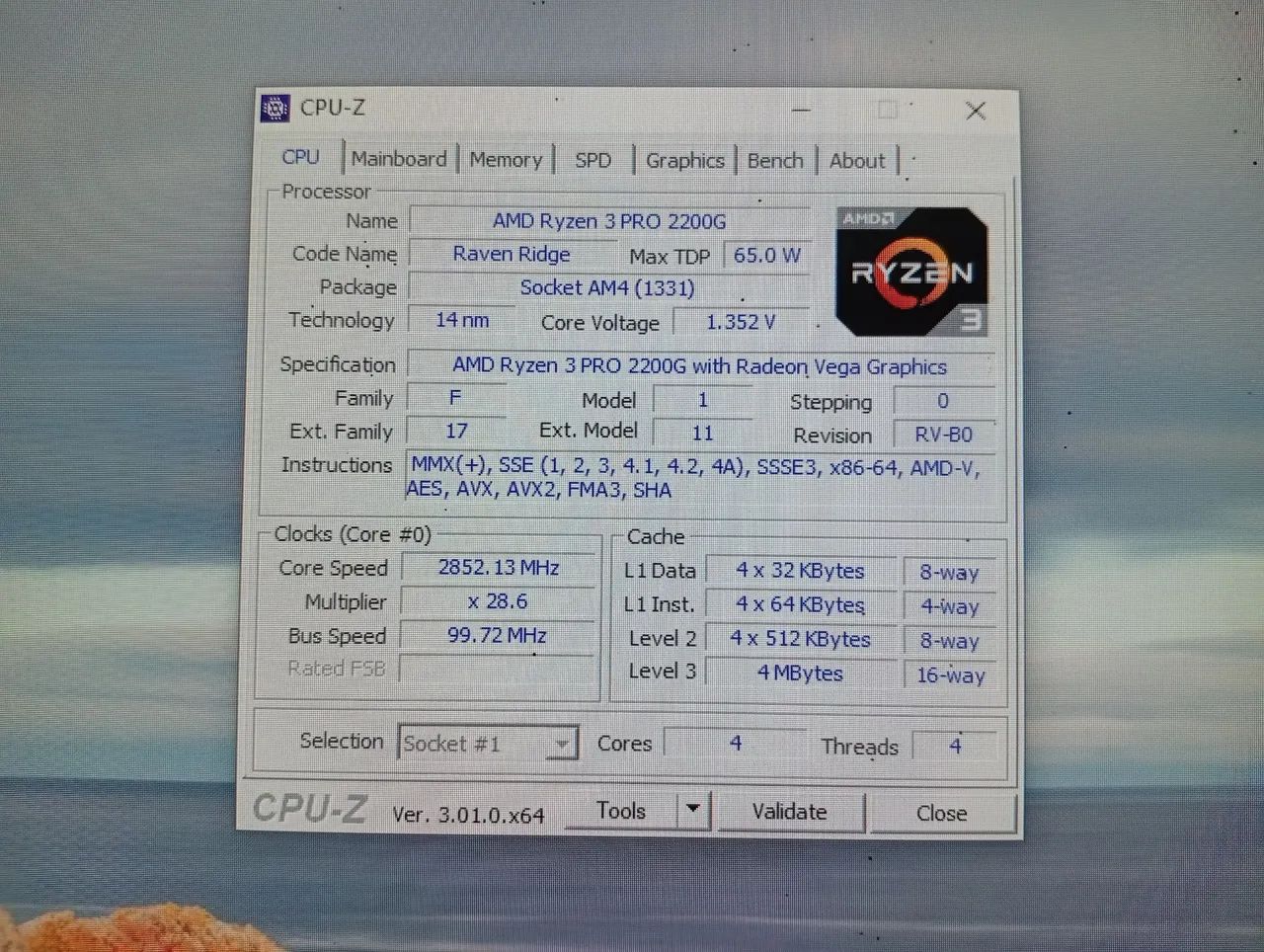Screen dimensions: 1264x952
Task: Click the empty Rated FSB field
Action: click(497, 669)
